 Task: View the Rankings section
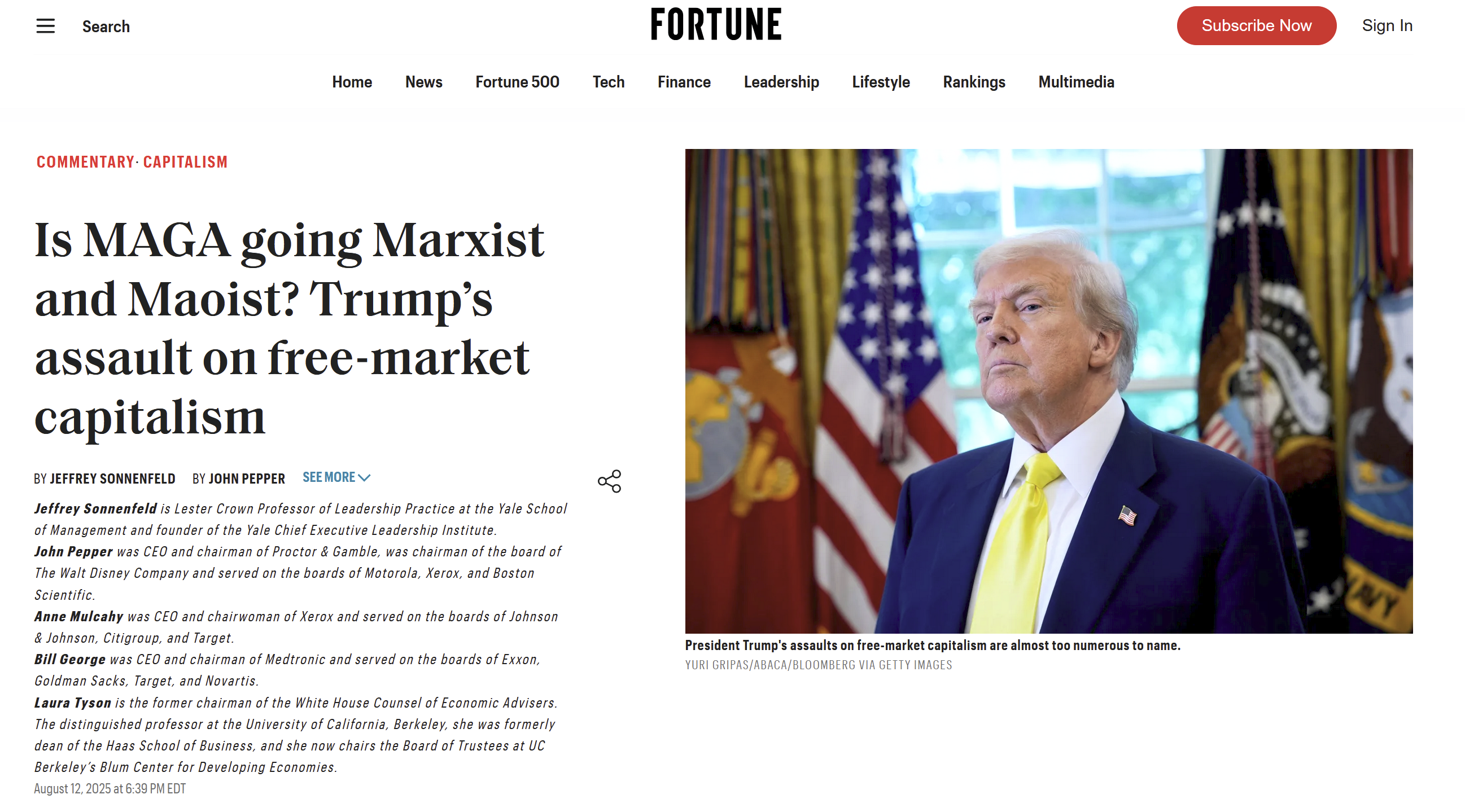(974, 82)
